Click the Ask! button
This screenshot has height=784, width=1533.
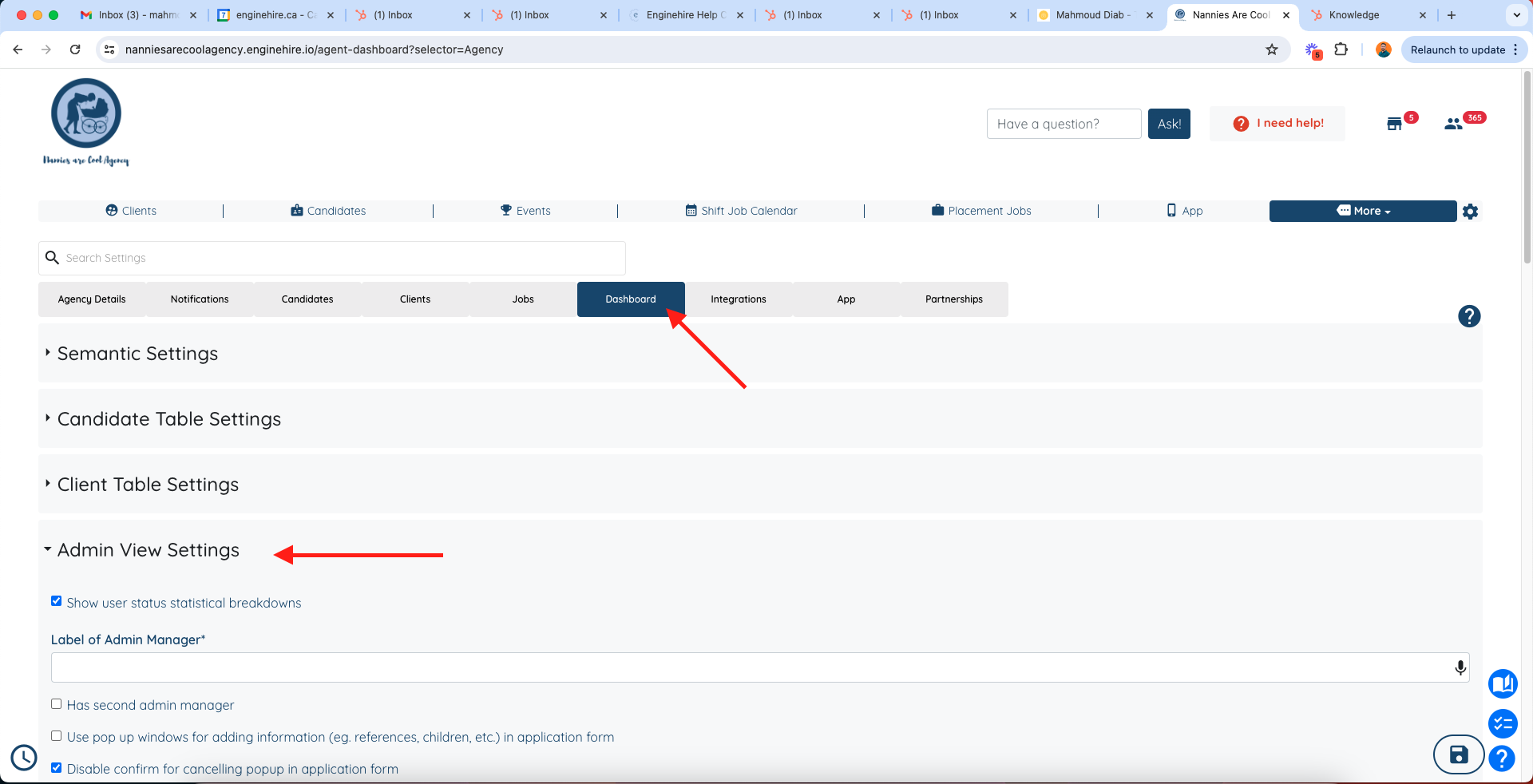(1169, 124)
